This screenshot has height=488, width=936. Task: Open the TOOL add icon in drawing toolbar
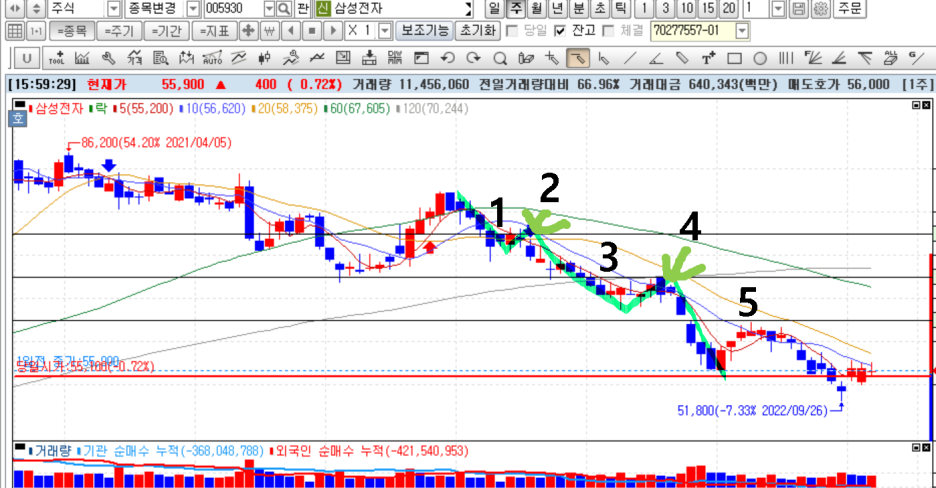click(x=56, y=58)
